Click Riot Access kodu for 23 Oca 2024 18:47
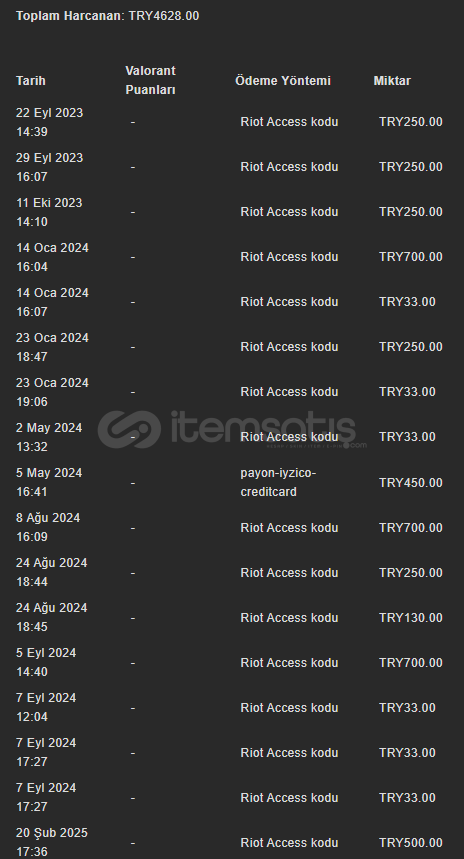 (289, 347)
